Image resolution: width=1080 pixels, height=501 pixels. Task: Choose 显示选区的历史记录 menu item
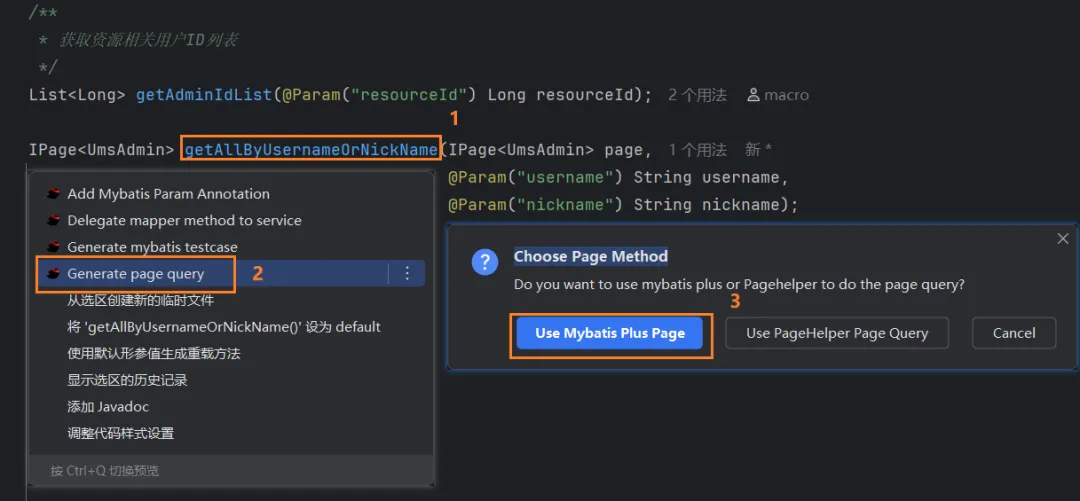point(127,380)
